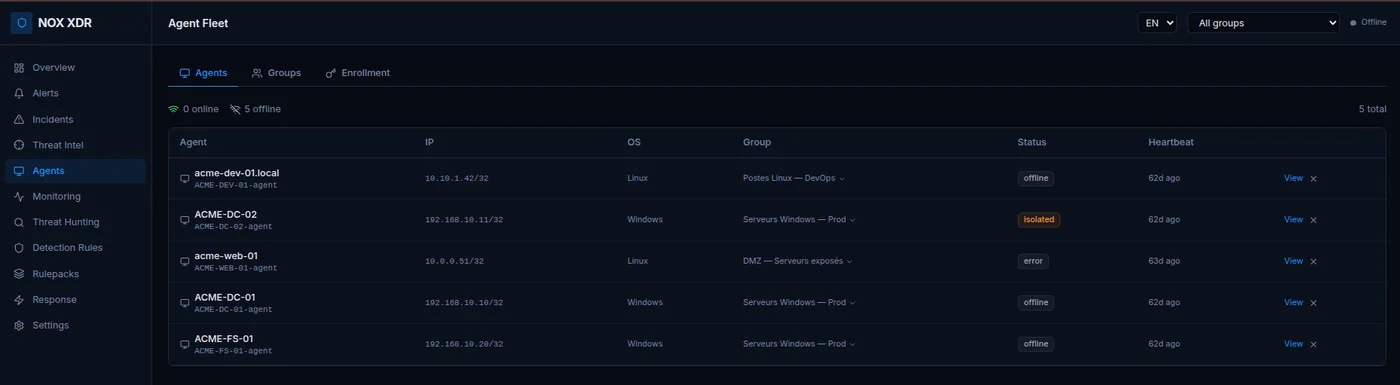Click monitor icon beside acme-web-01

tap(184, 262)
